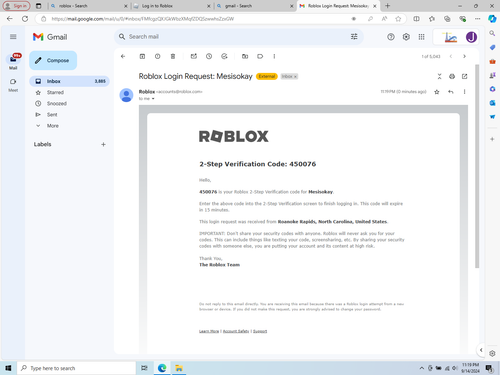
Task: Open Gmail Support help icon
Action: pyautogui.click(x=391, y=37)
